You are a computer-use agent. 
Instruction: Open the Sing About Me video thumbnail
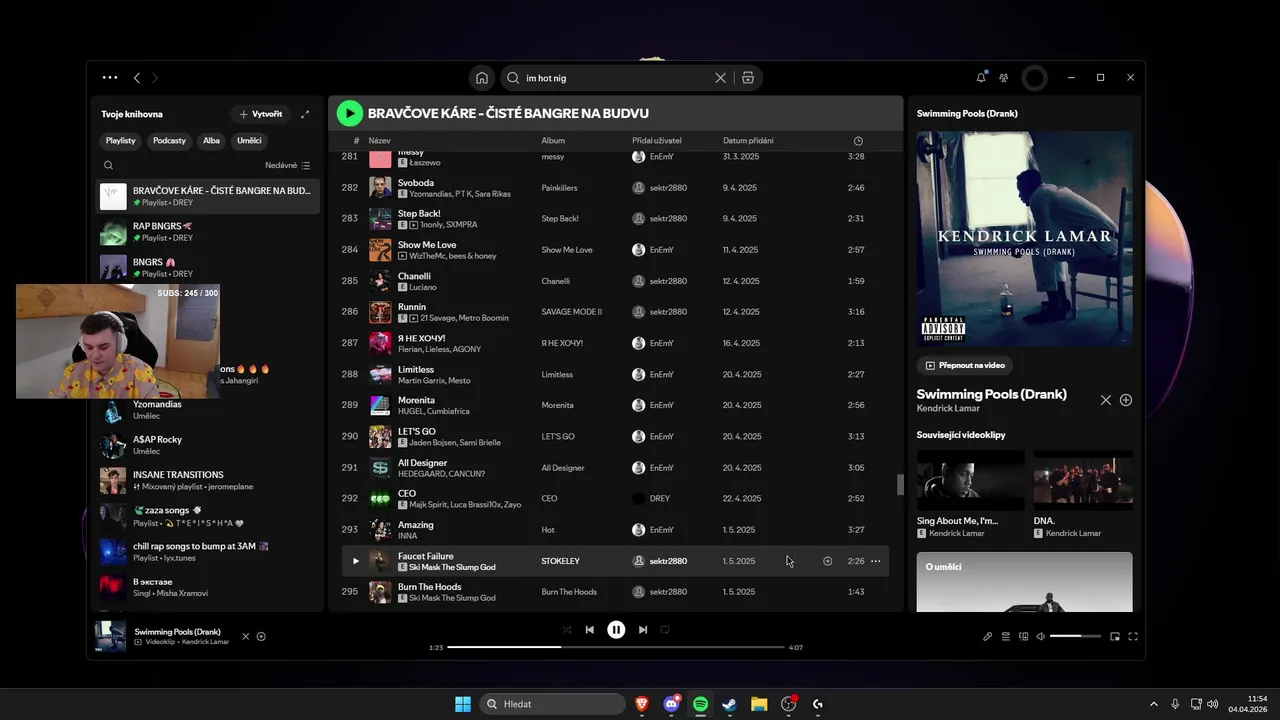[971, 480]
